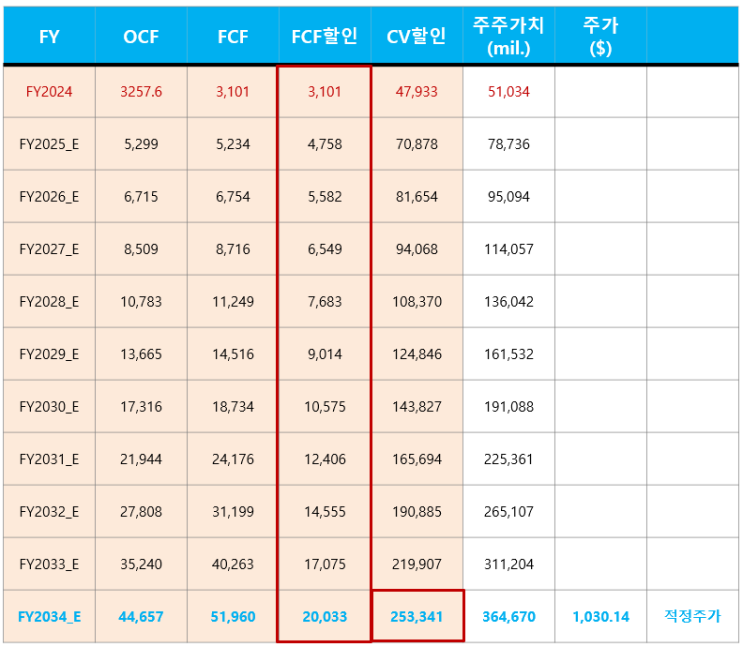Select CV할인 value 219,907
Screen dimensions: 743x647
(x=417, y=565)
